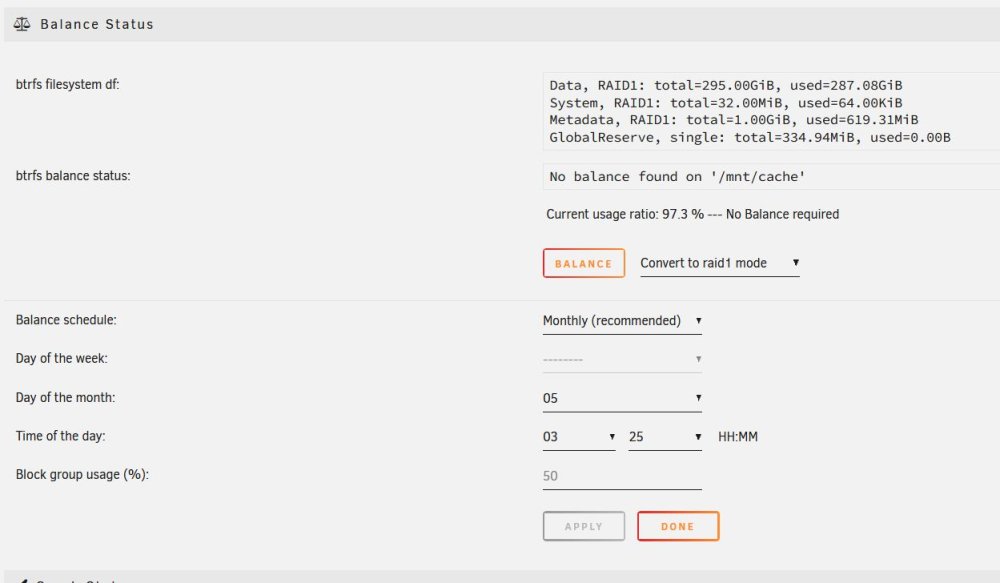1000x583 pixels.
Task: Click the Day of the week label
Action: [x=61, y=358]
